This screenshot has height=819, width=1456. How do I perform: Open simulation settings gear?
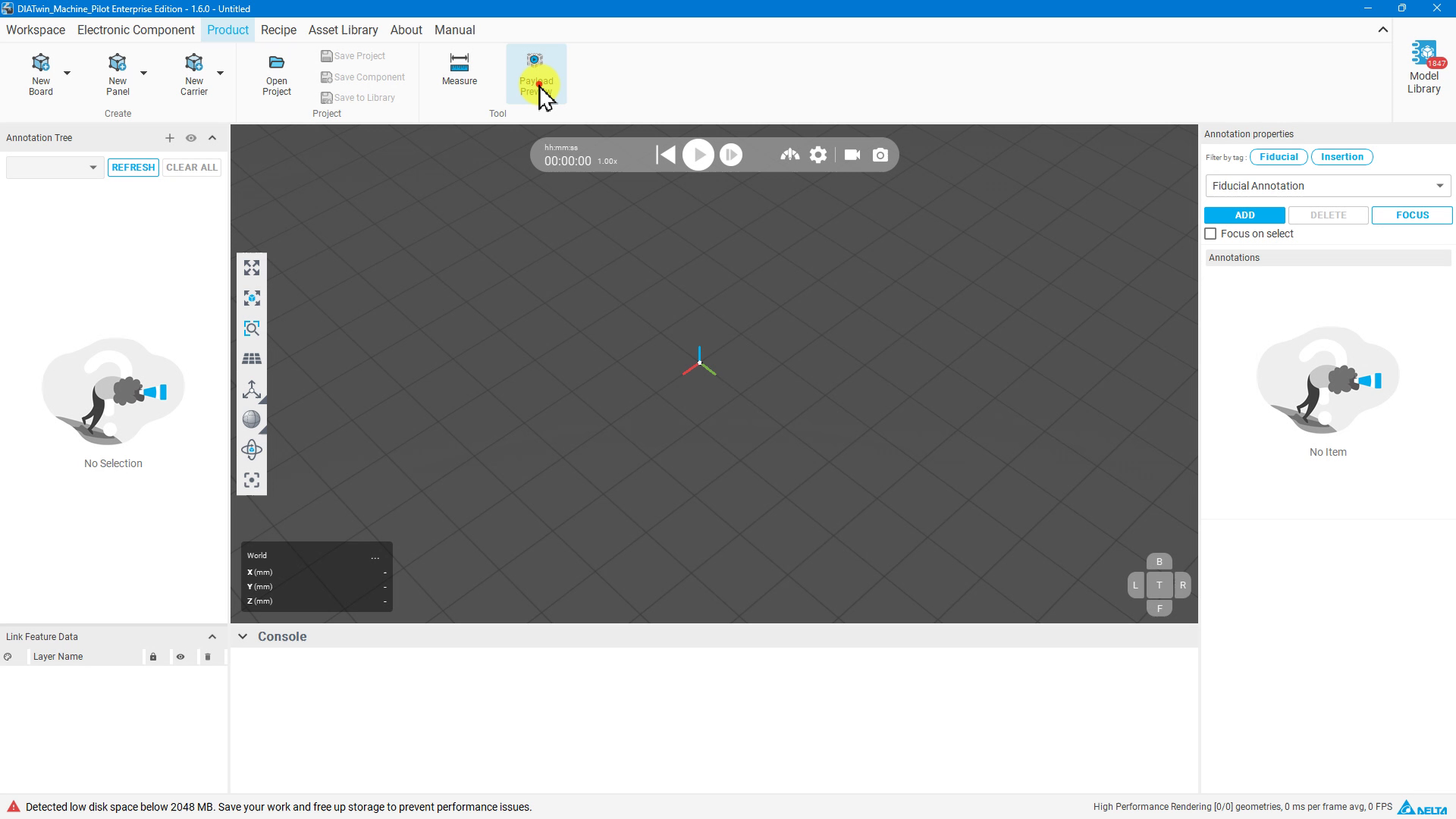tap(818, 155)
